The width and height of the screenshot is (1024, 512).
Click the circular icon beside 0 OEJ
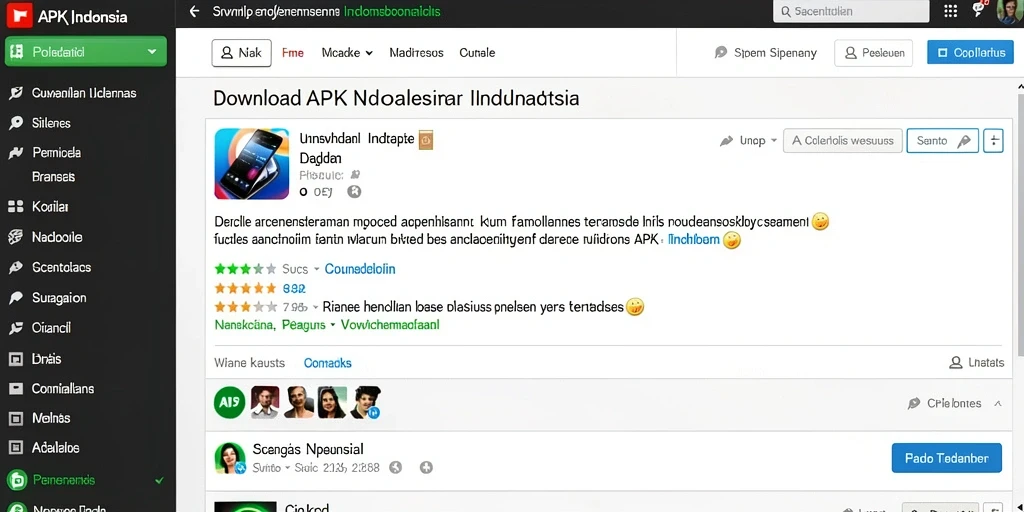pos(354,191)
